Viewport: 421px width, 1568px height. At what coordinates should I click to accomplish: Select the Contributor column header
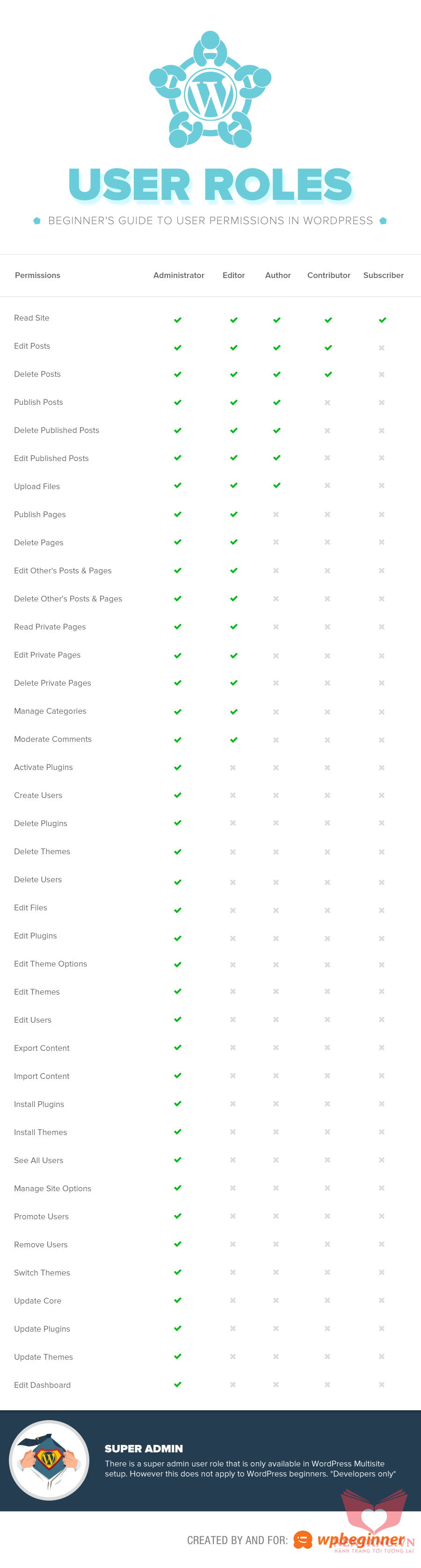coord(328,275)
